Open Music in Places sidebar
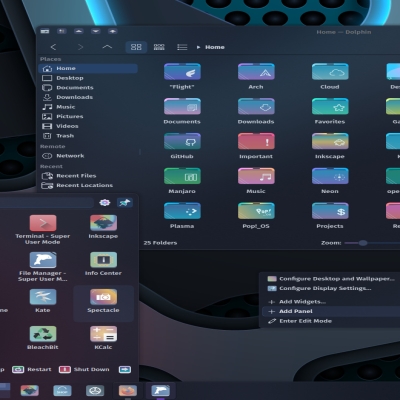The width and height of the screenshot is (400, 400). coord(88,107)
